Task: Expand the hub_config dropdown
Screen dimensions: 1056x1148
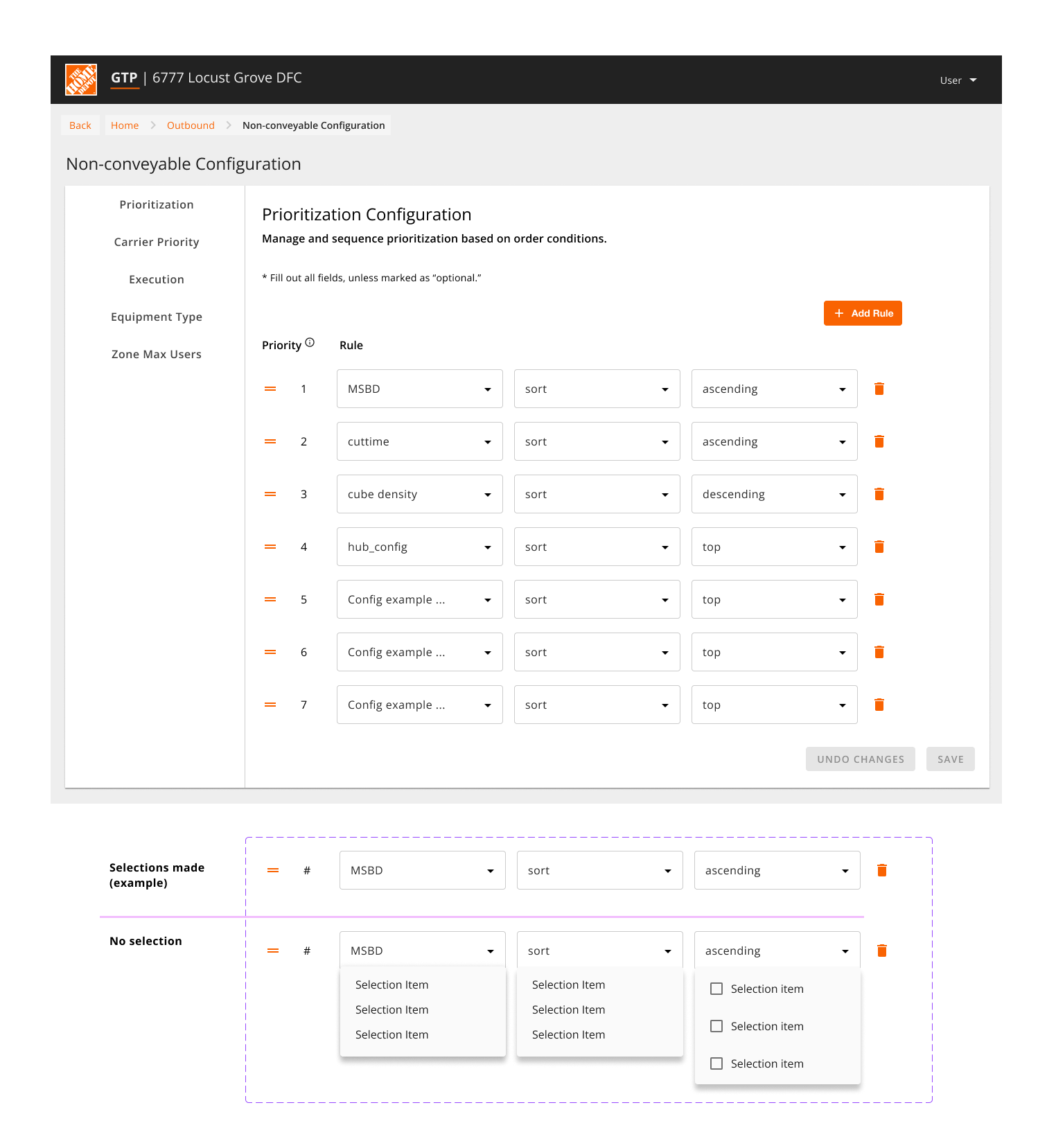Action: click(420, 547)
